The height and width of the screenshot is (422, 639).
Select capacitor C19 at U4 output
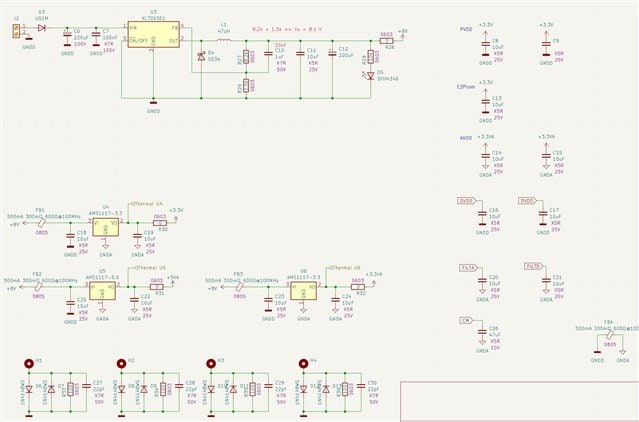coord(138,236)
